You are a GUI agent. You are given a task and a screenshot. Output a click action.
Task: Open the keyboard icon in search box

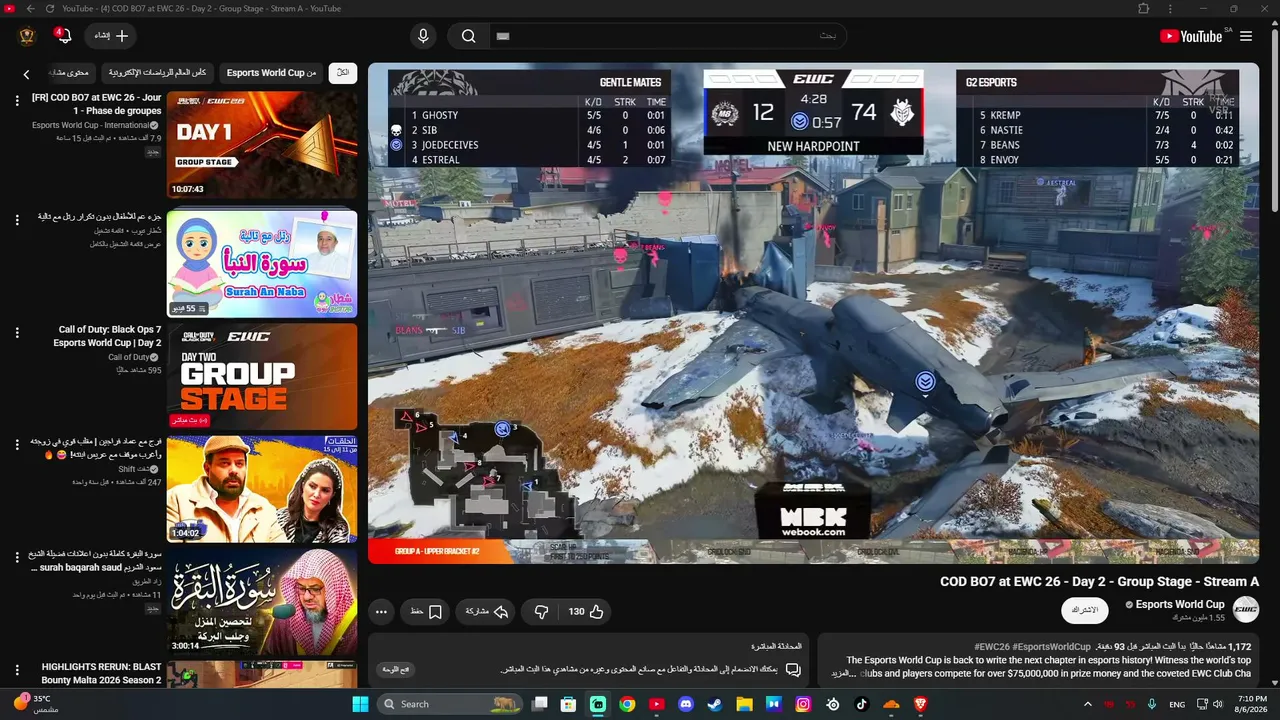pyautogui.click(x=503, y=36)
